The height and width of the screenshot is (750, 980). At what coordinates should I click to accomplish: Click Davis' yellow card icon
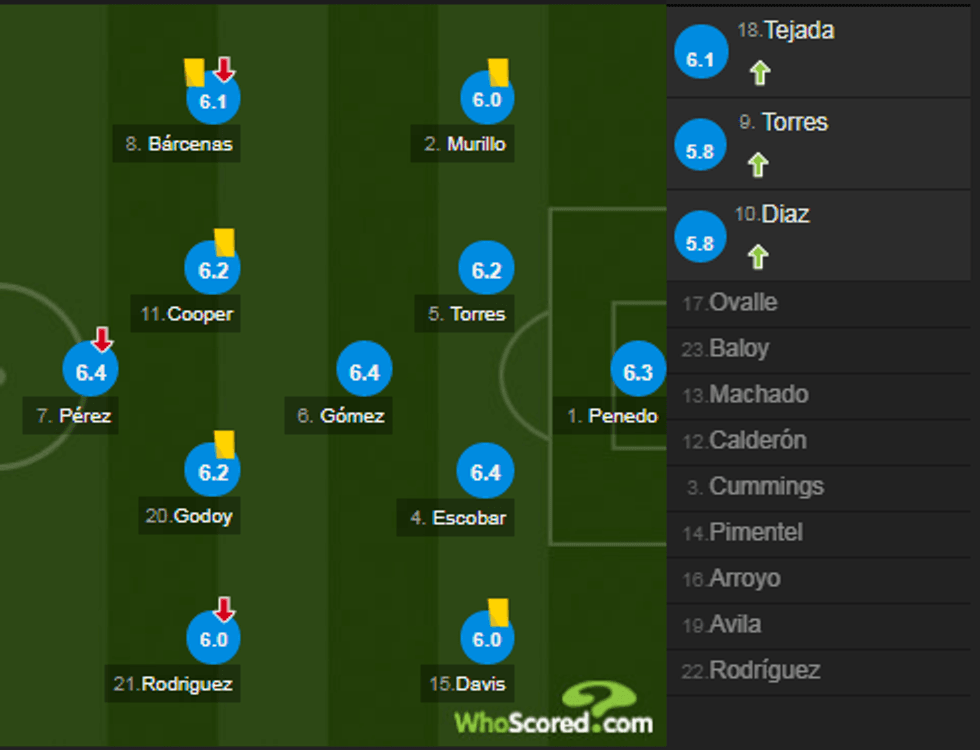pyautogui.click(x=498, y=612)
